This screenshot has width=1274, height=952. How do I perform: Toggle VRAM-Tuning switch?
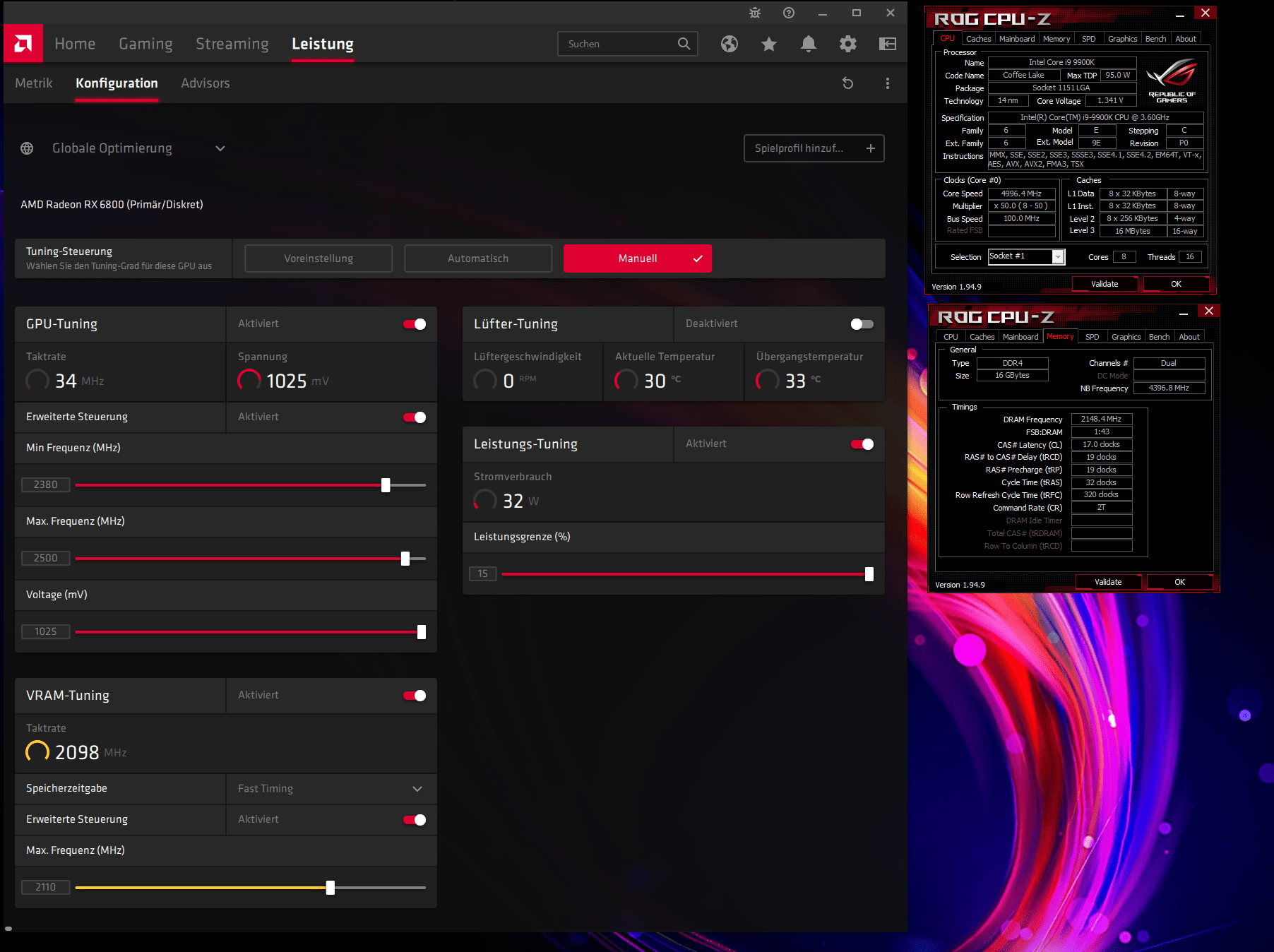[415, 696]
